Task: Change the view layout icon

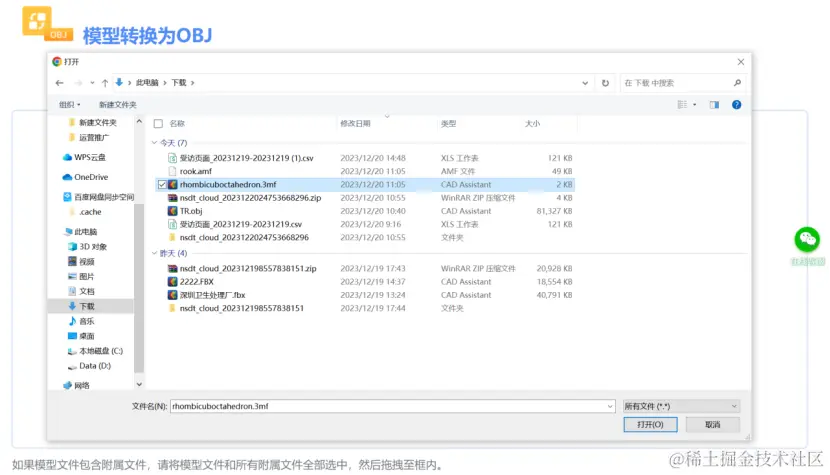Action: pyautogui.click(x=682, y=105)
